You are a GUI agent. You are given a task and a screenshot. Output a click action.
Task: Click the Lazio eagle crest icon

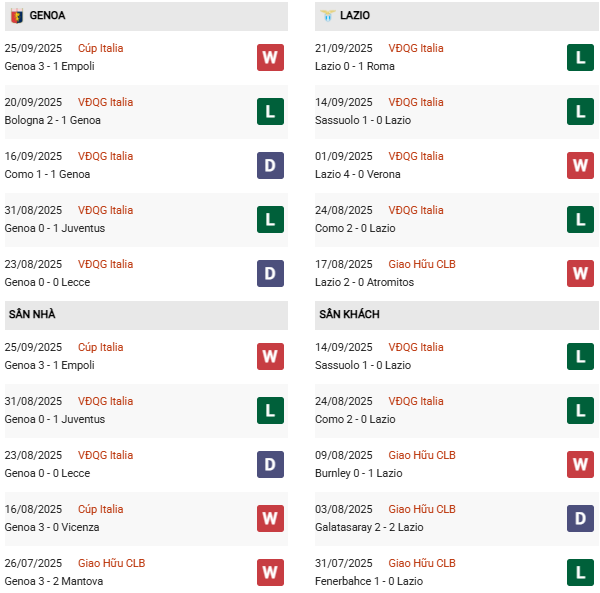pos(327,16)
